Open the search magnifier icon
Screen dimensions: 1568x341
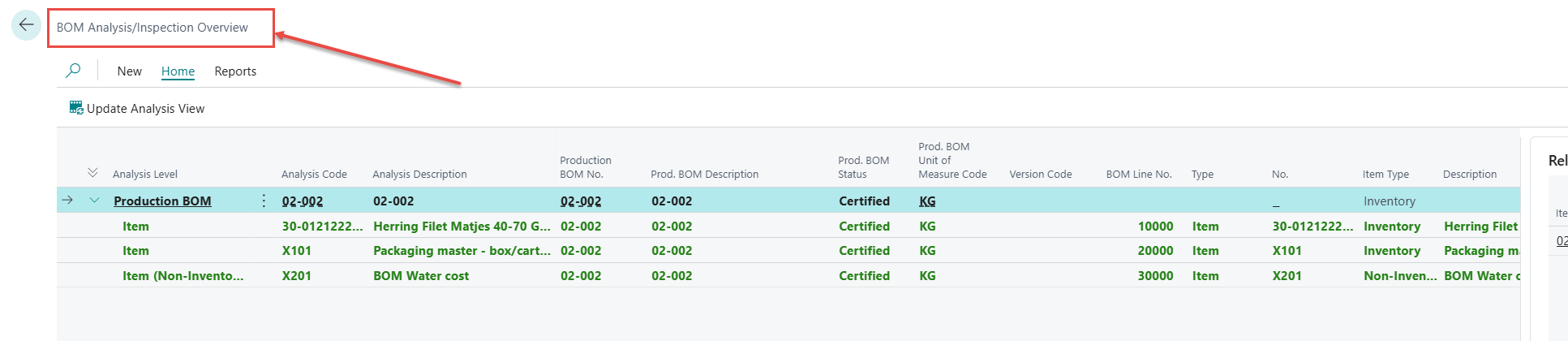(73, 71)
